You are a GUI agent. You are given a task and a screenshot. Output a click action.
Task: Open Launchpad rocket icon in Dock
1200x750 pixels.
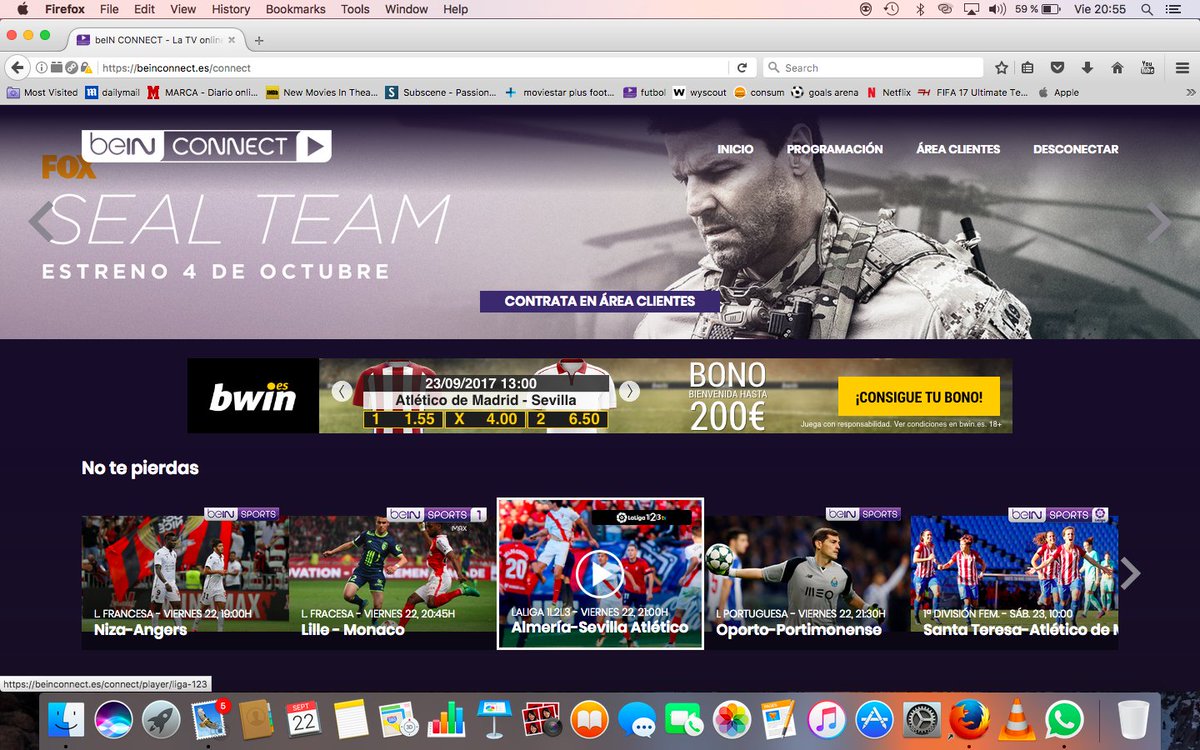[161, 719]
